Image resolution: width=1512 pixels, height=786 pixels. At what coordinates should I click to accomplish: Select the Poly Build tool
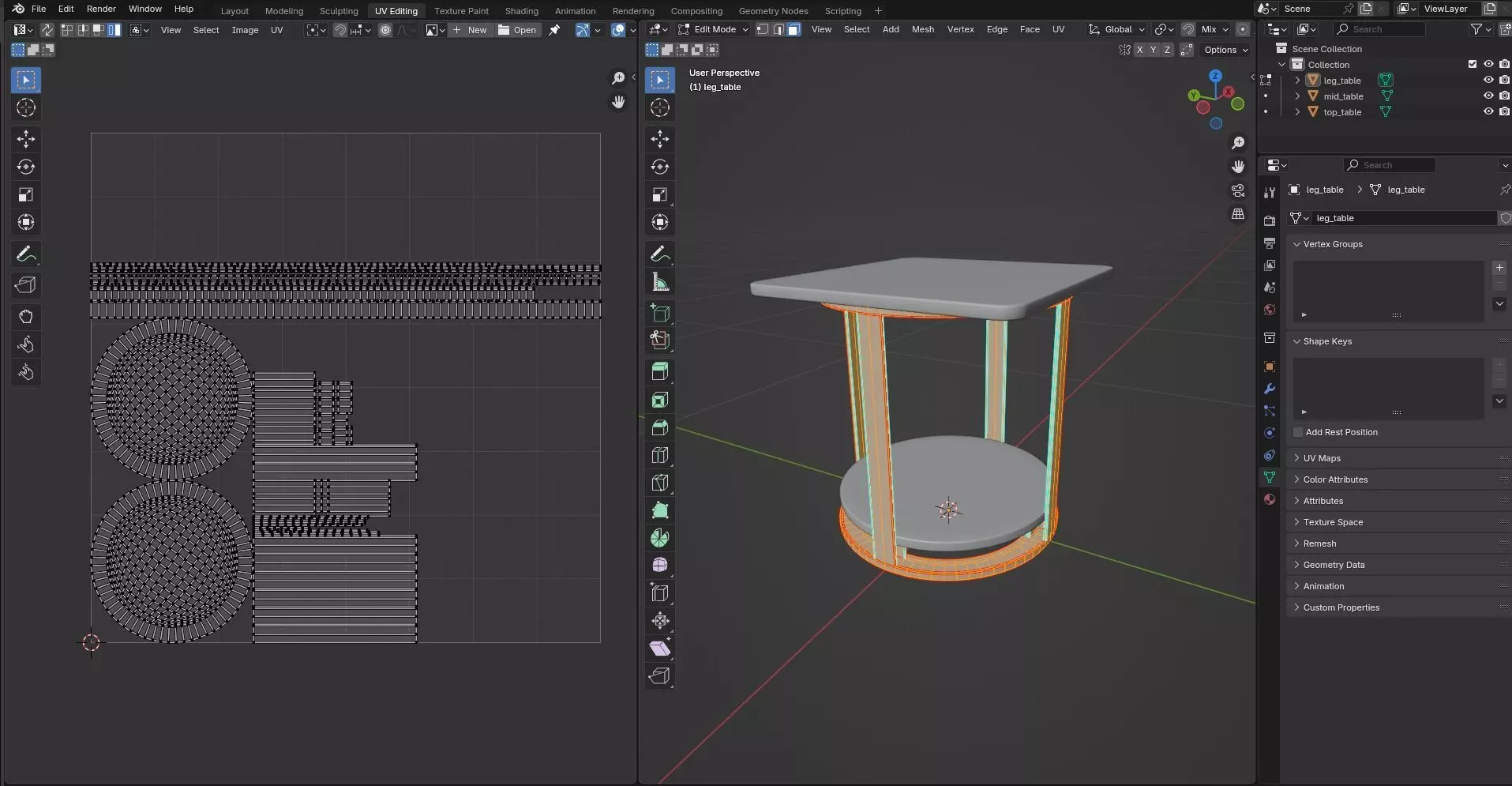[660, 510]
